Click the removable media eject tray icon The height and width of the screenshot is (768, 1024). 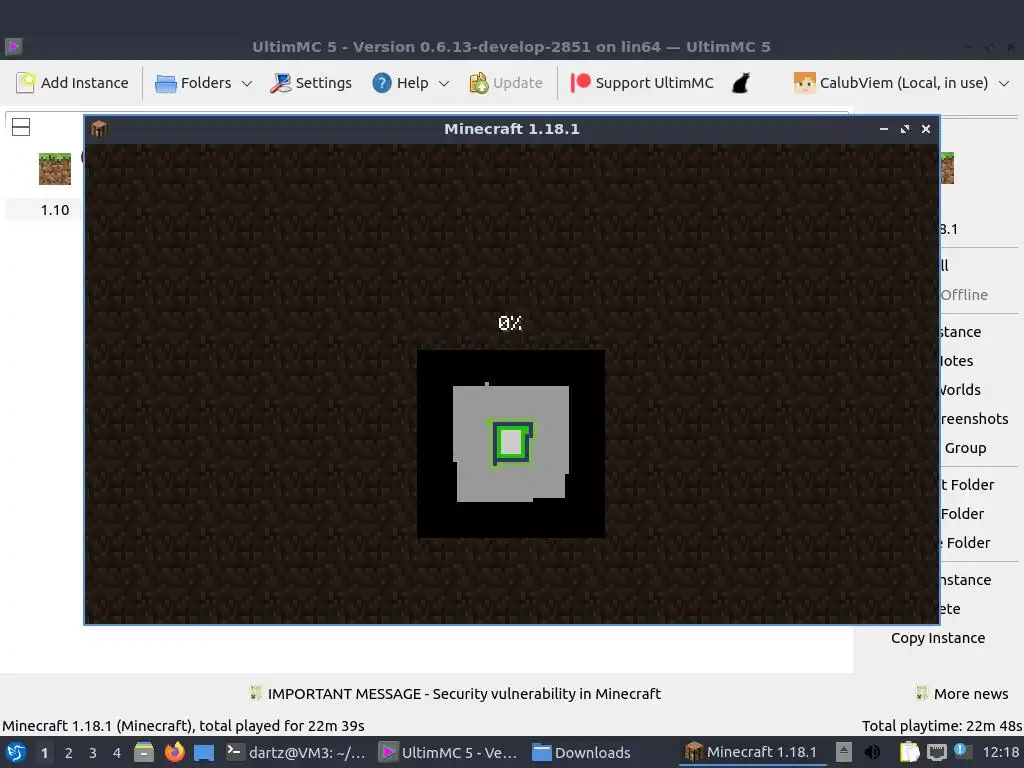click(x=844, y=752)
